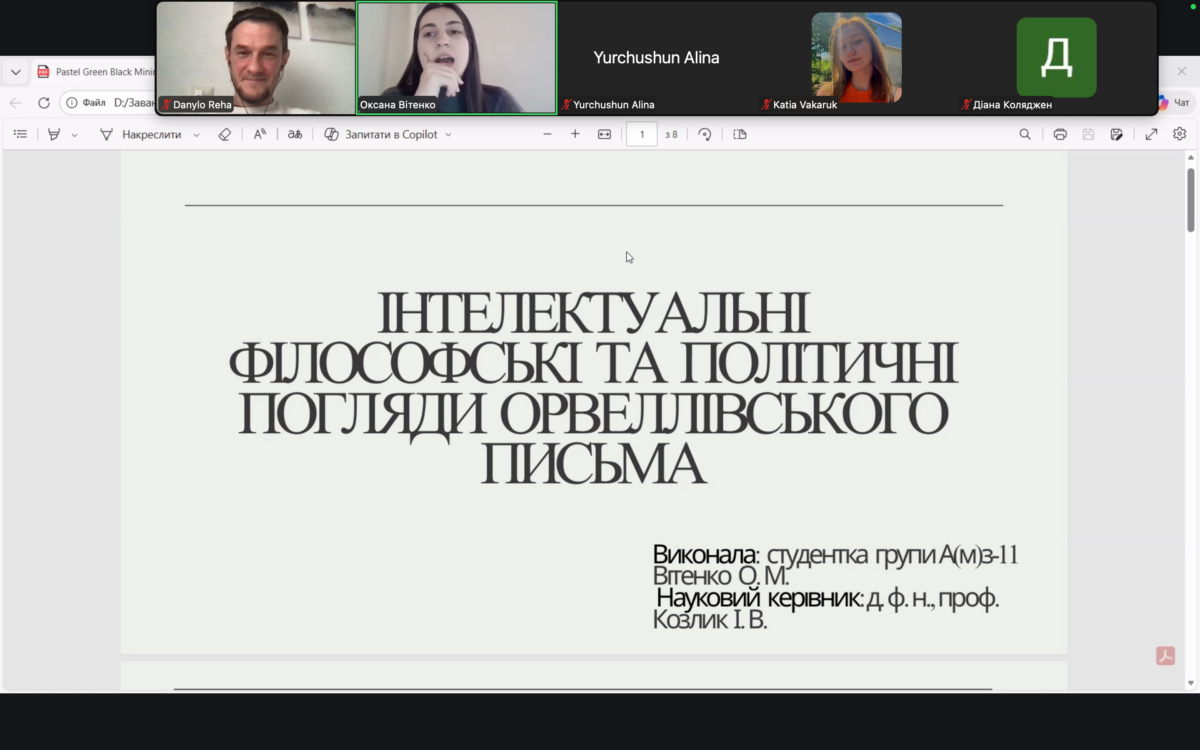Toggle the page view layout
Image resolution: width=1200 pixels, height=750 pixels.
click(740, 134)
